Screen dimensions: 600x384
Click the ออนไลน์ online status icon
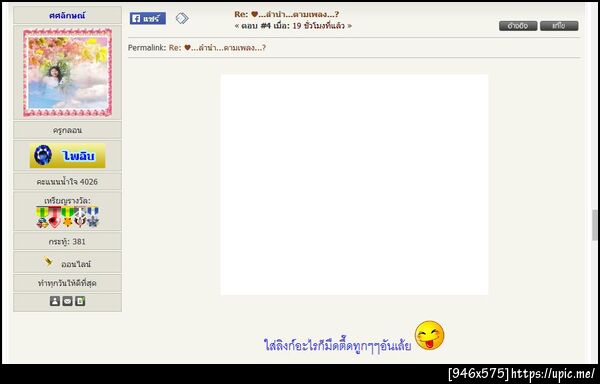[x=48, y=262]
